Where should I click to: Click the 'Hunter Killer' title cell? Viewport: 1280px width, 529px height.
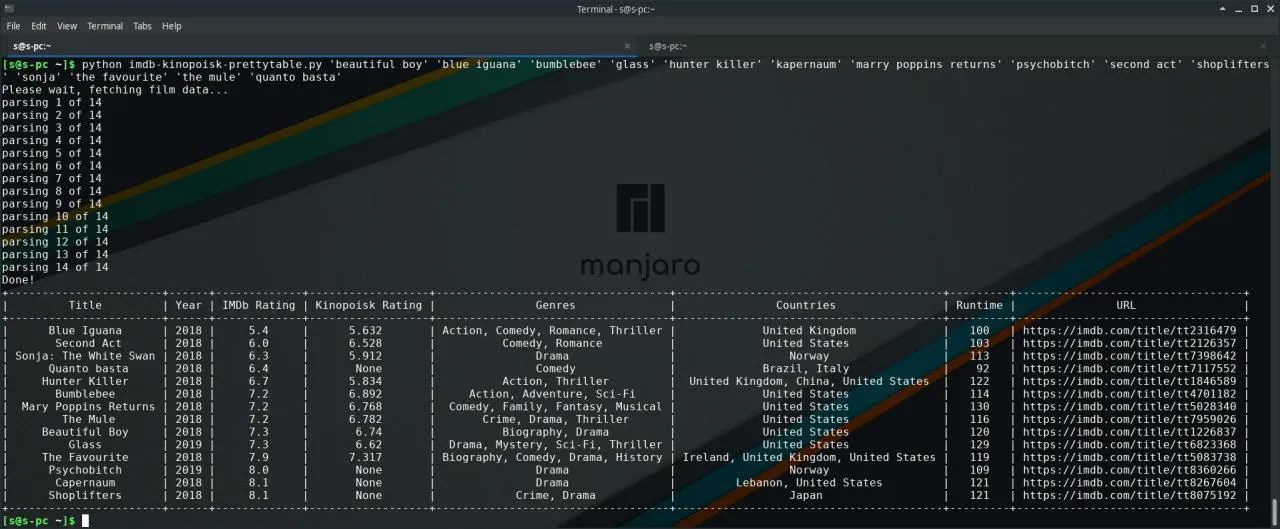click(x=85, y=382)
